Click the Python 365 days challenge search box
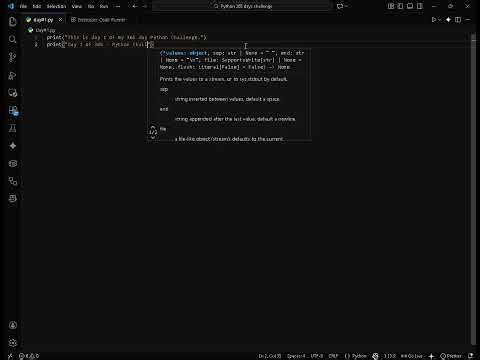480x360 pixels. pyautogui.click(x=242, y=6)
